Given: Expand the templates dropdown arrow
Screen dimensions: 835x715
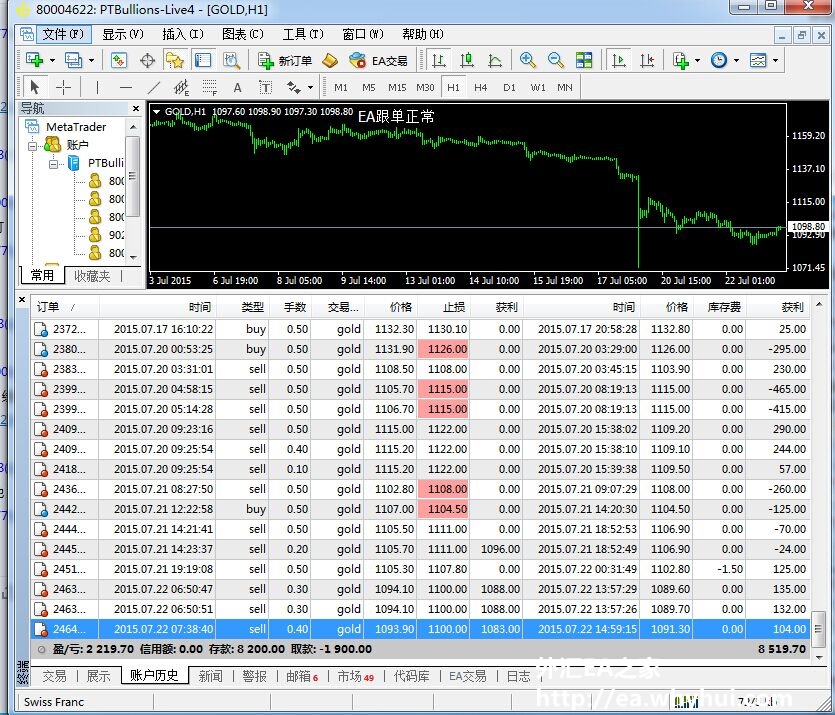Looking at the screenshot, I should [x=775, y=61].
